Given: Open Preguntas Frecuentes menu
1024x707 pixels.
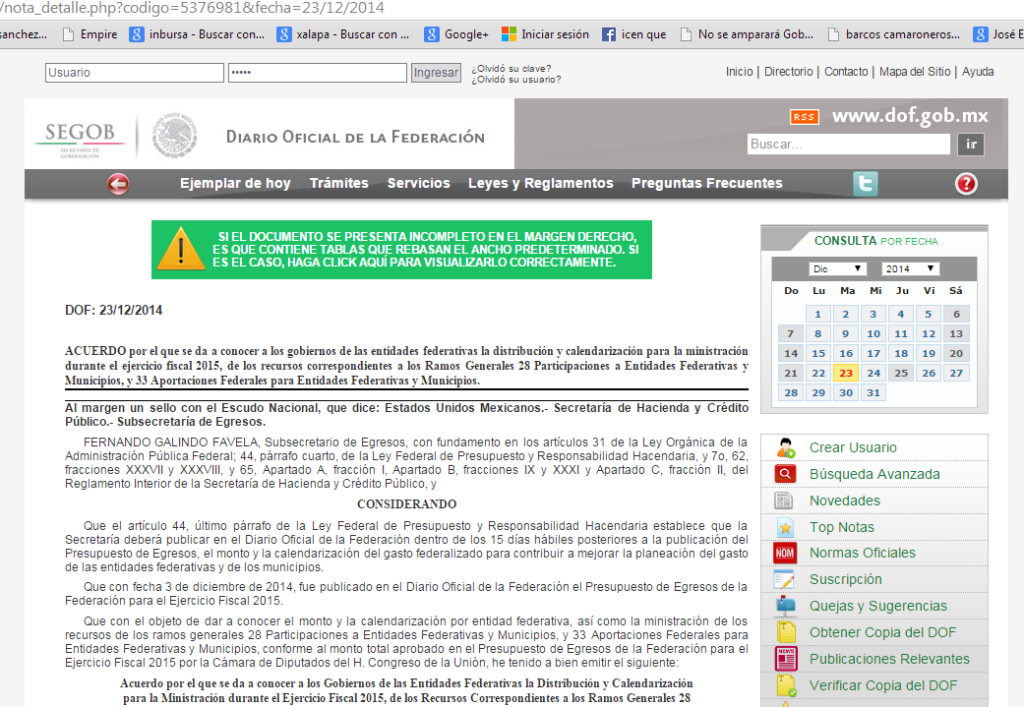Looking at the screenshot, I should [x=707, y=183].
